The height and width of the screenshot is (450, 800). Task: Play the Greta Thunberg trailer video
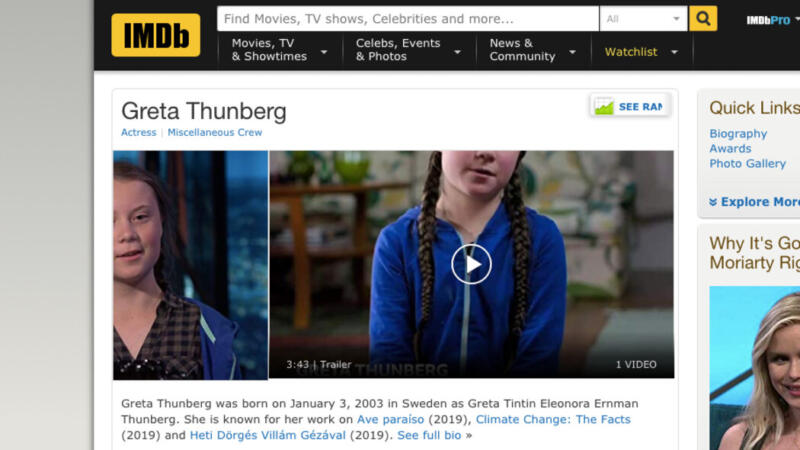[471, 264]
